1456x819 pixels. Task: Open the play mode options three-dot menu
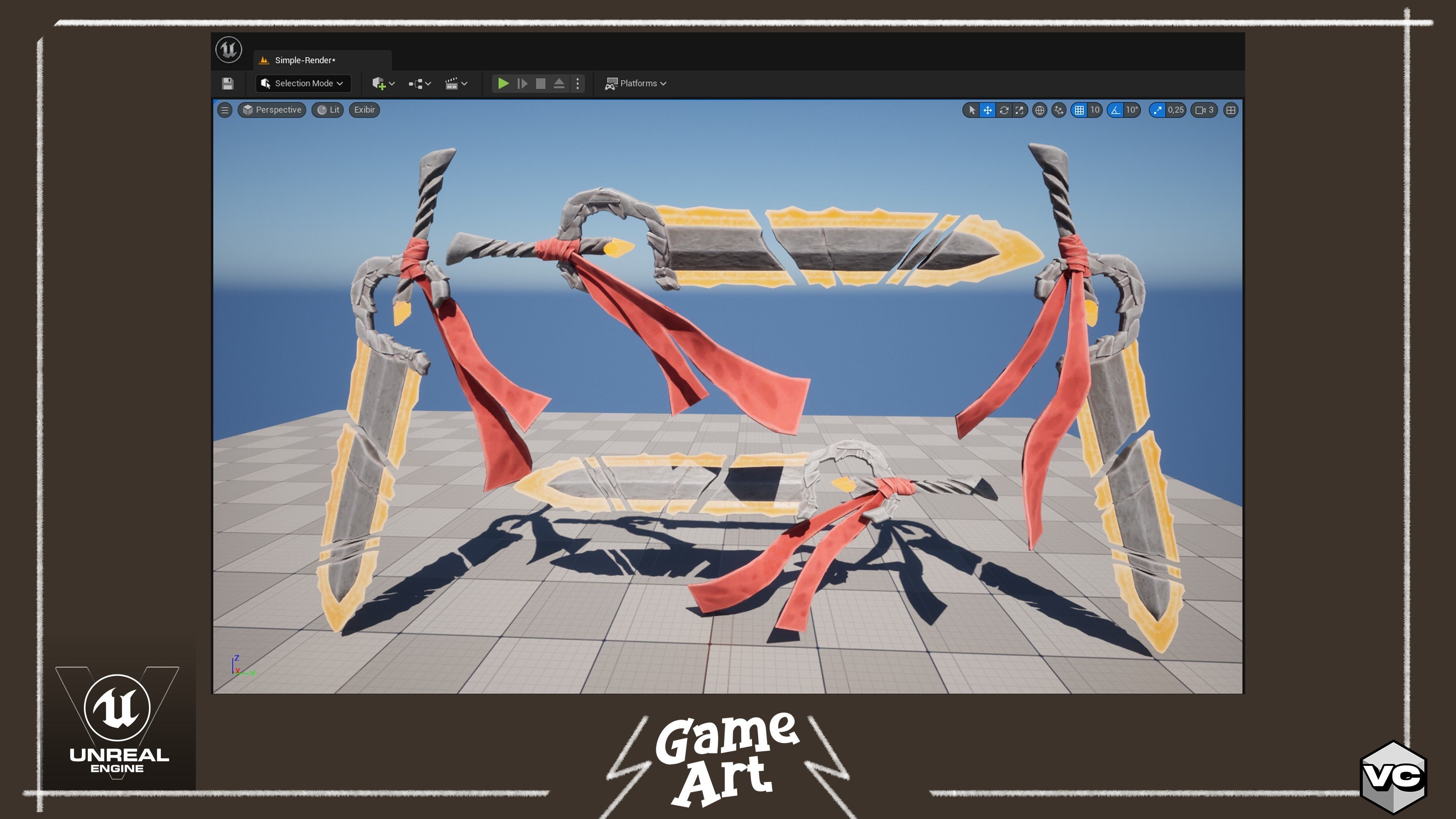[x=577, y=84]
